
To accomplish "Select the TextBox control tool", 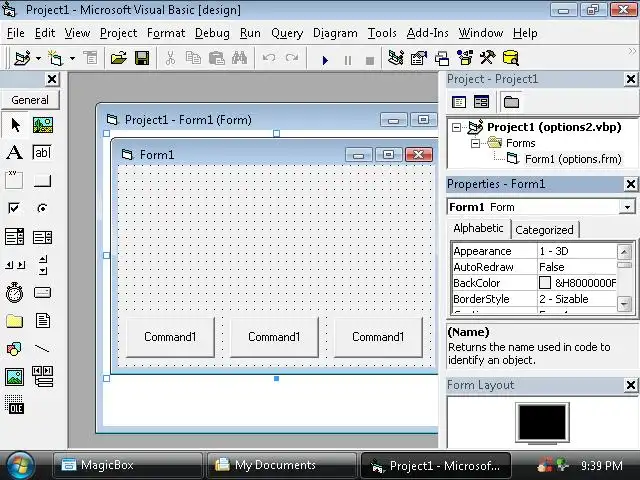I will pos(42,153).
